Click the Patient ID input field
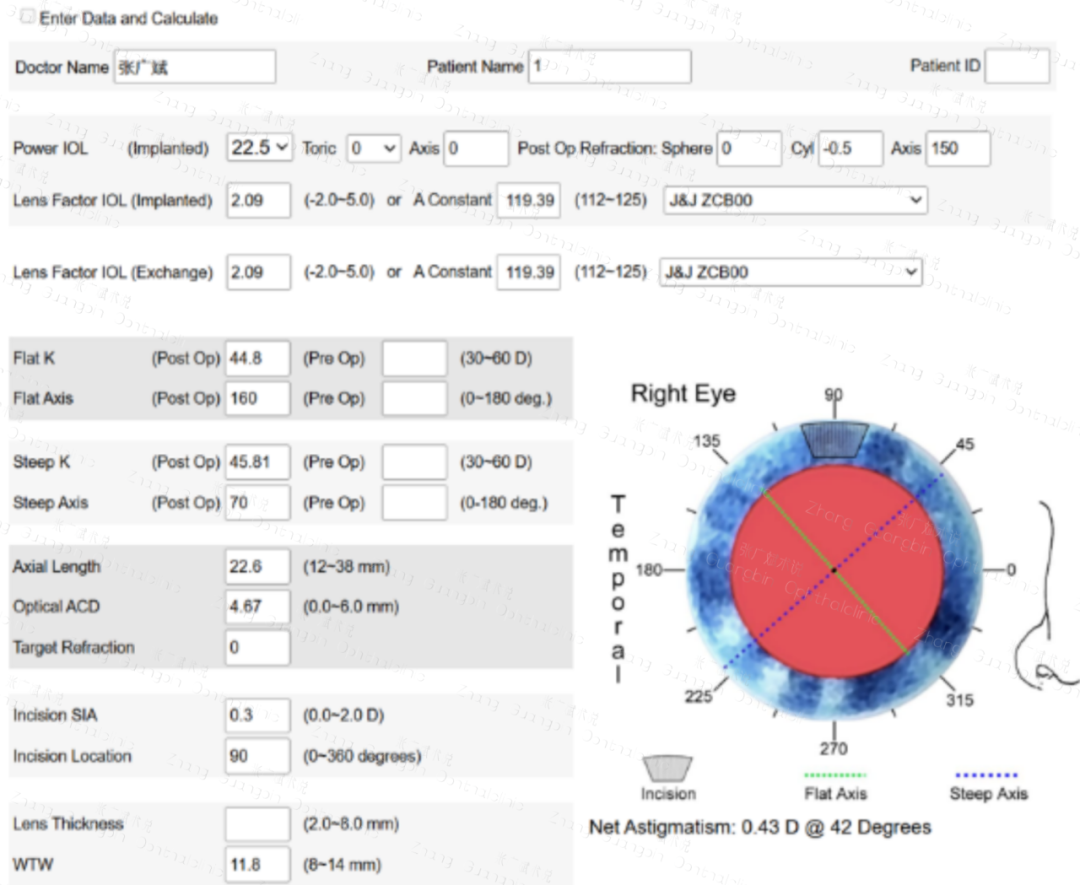The width and height of the screenshot is (1080, 885). [x=1017, y=66]
